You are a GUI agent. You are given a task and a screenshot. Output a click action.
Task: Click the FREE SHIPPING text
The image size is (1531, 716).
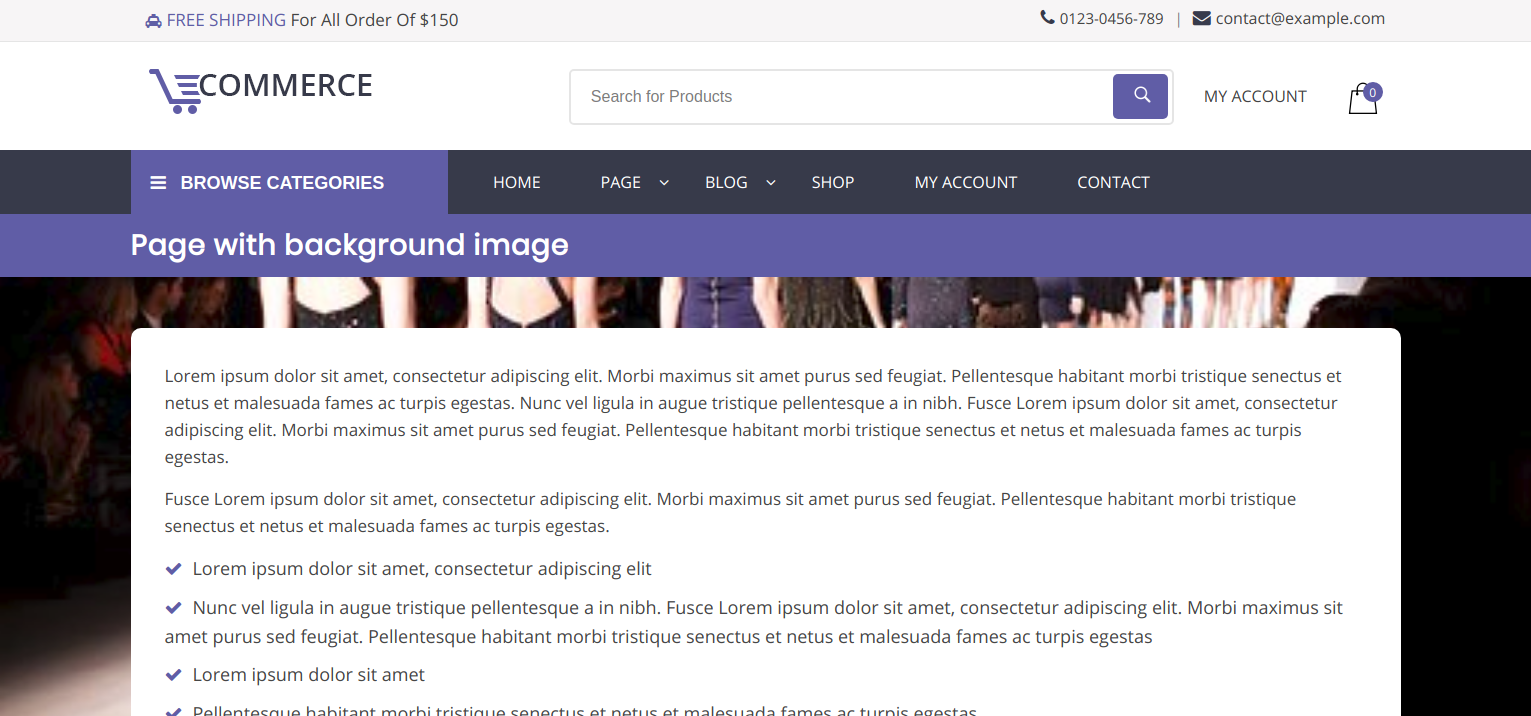(x=226, y=20)
